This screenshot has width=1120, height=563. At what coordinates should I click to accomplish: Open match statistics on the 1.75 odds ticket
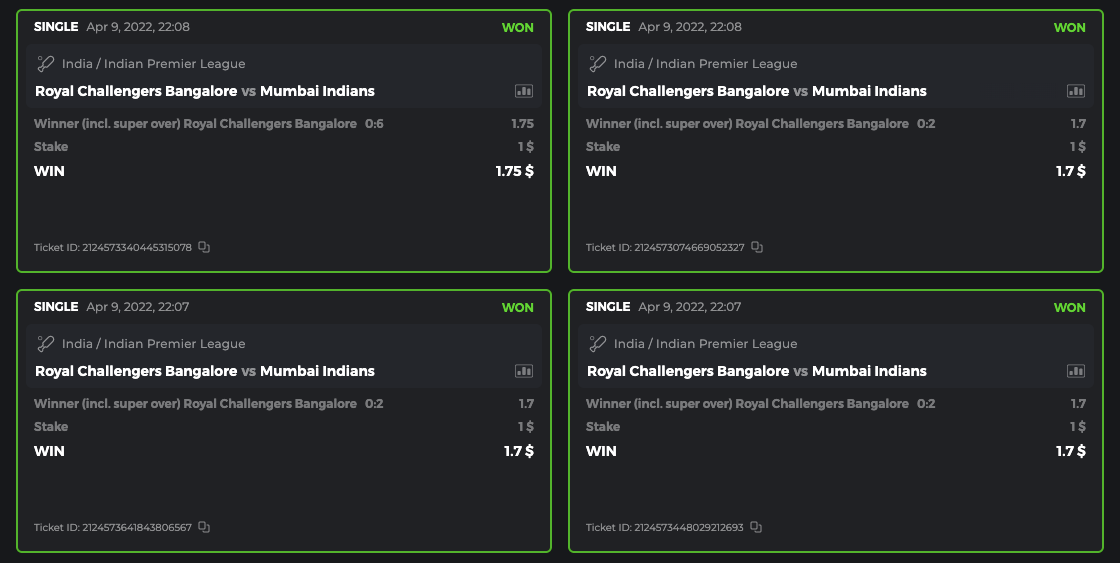coord(524,91)
